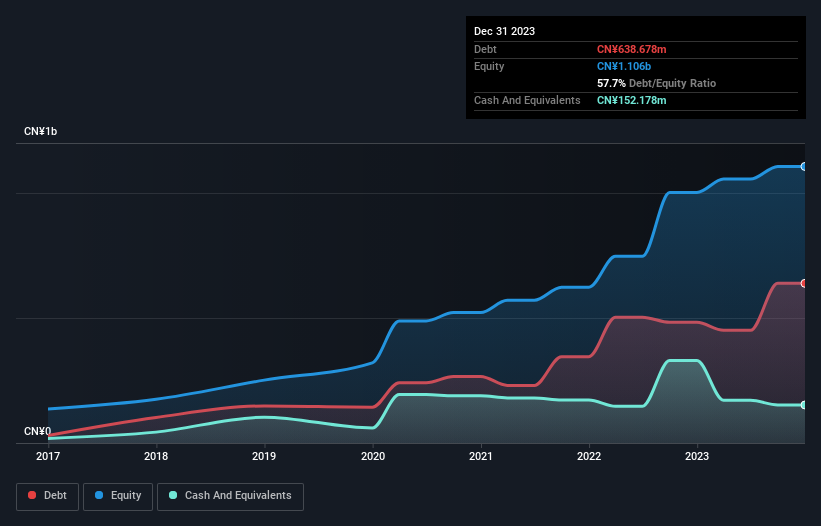Select the 2018 x-axis label
Image resolution: width=821 pixels, height=526 pixels.
(x=156, y=456)
